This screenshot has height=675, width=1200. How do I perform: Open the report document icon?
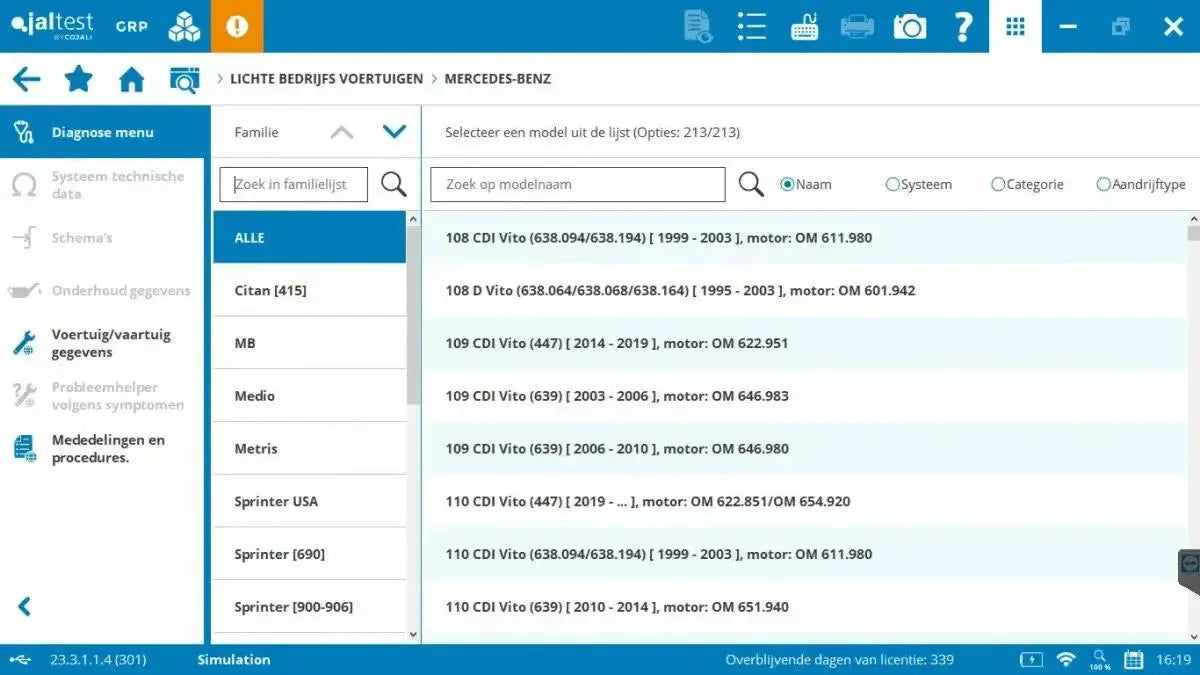tap(697, 26)
